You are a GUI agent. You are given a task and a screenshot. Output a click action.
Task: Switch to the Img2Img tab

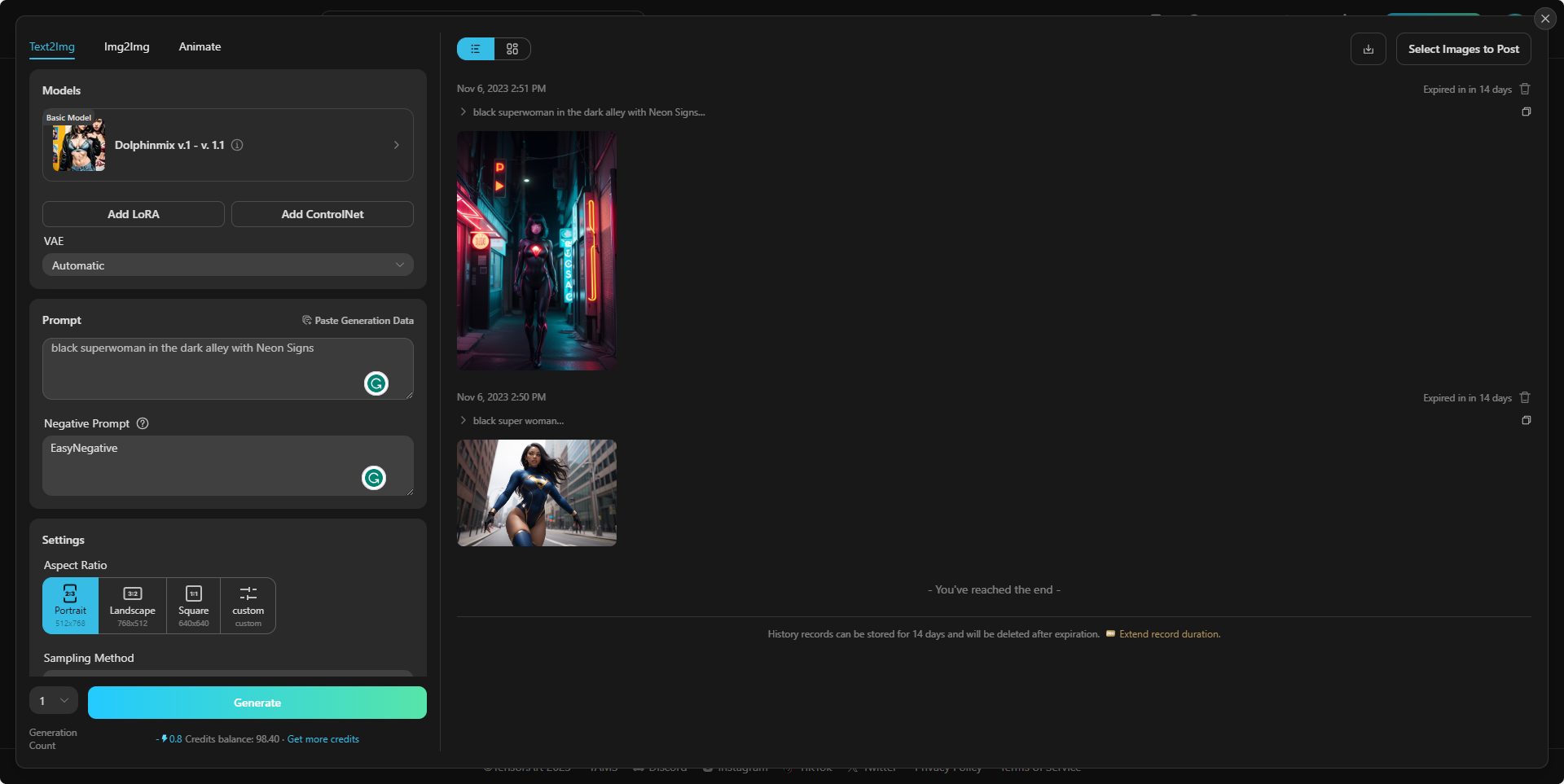(x=126, y=46)
